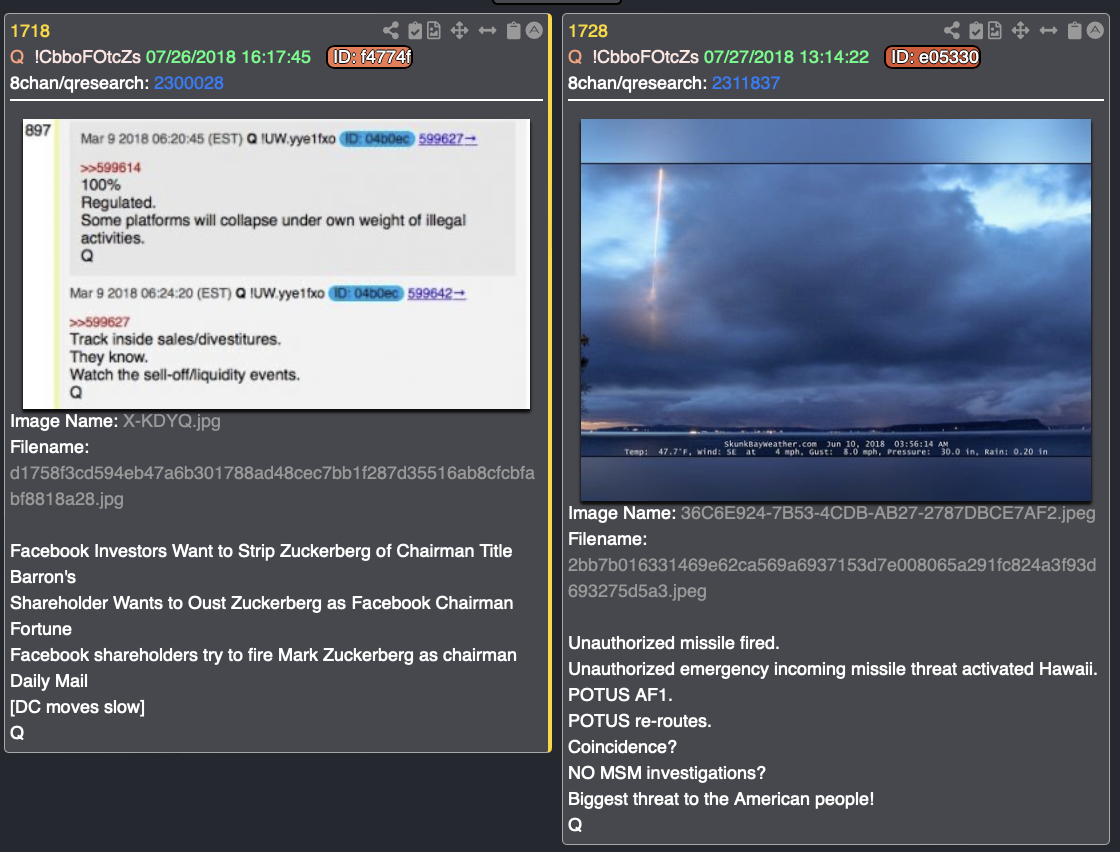Click "Biggest threat to the American people!"
Screen dimensions: 1120x852
[721, 798]
